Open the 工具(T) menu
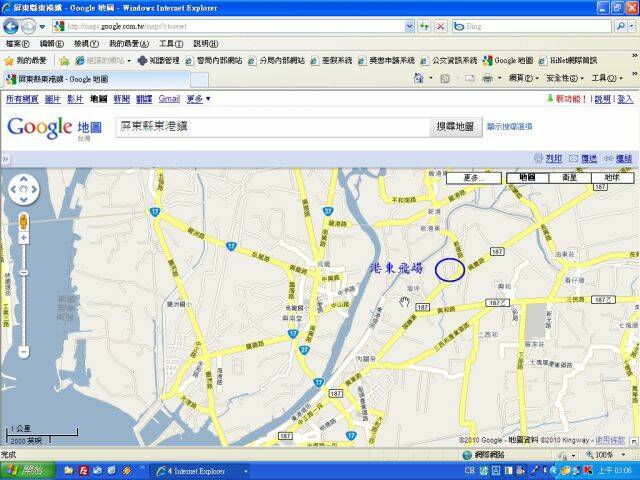 pos(171,44)
